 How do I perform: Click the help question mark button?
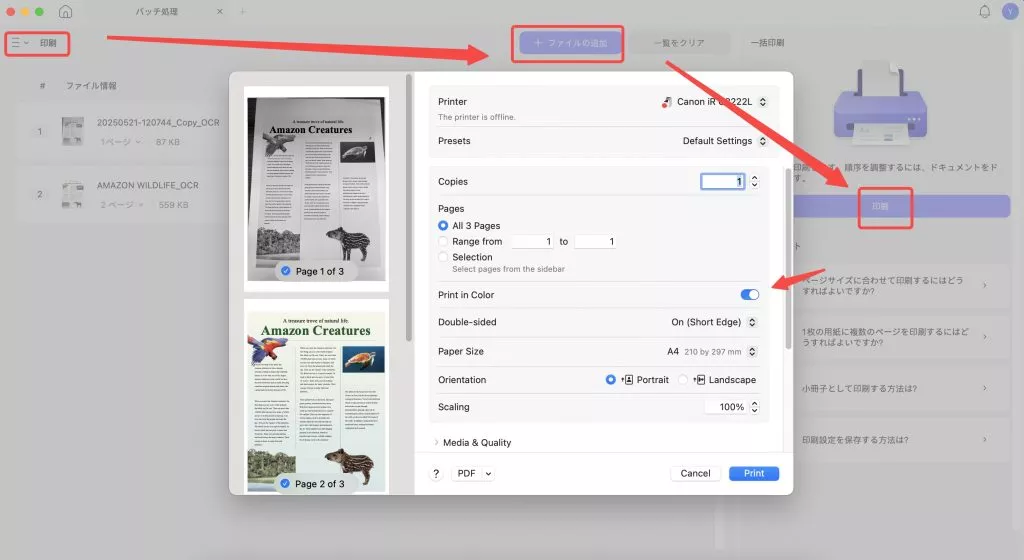436,474
